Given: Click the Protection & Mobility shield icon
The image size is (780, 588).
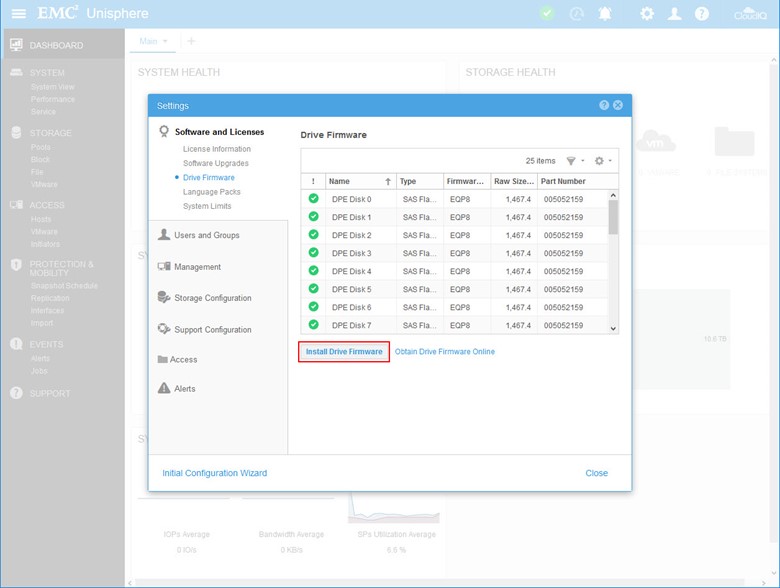Looking at the screenshot, I should tap(16, 265).
